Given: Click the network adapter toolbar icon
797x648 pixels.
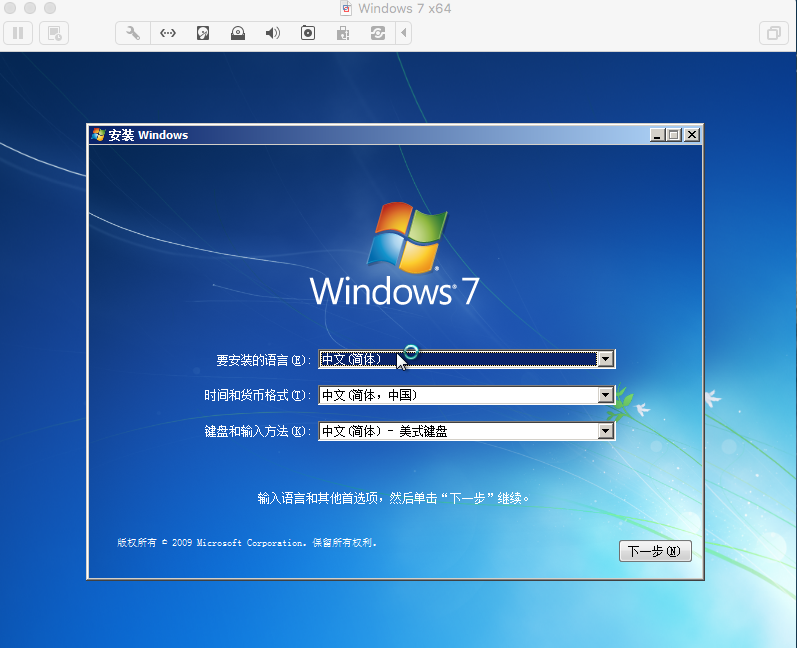Looking at the screenshot, I should (x=168, y=34).
